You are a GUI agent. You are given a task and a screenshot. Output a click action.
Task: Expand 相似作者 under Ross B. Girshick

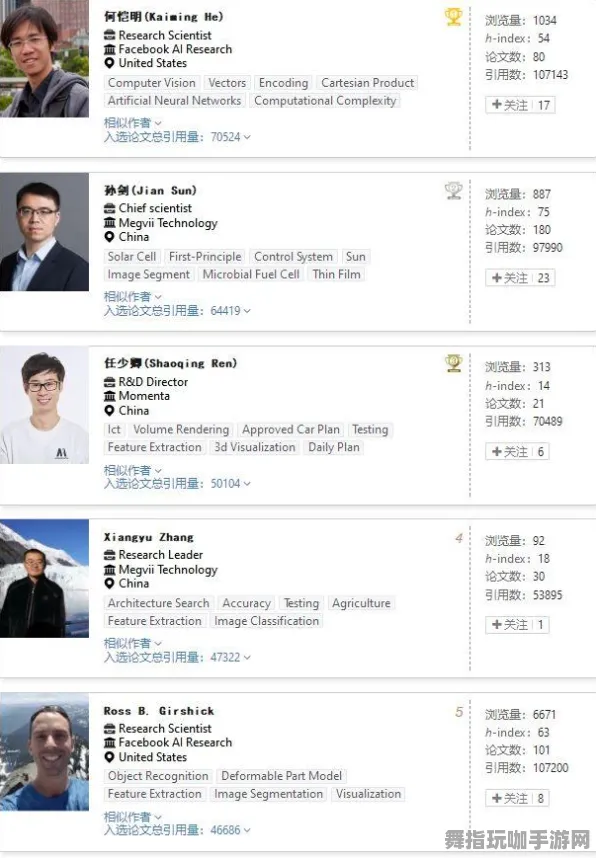(130, 817)
